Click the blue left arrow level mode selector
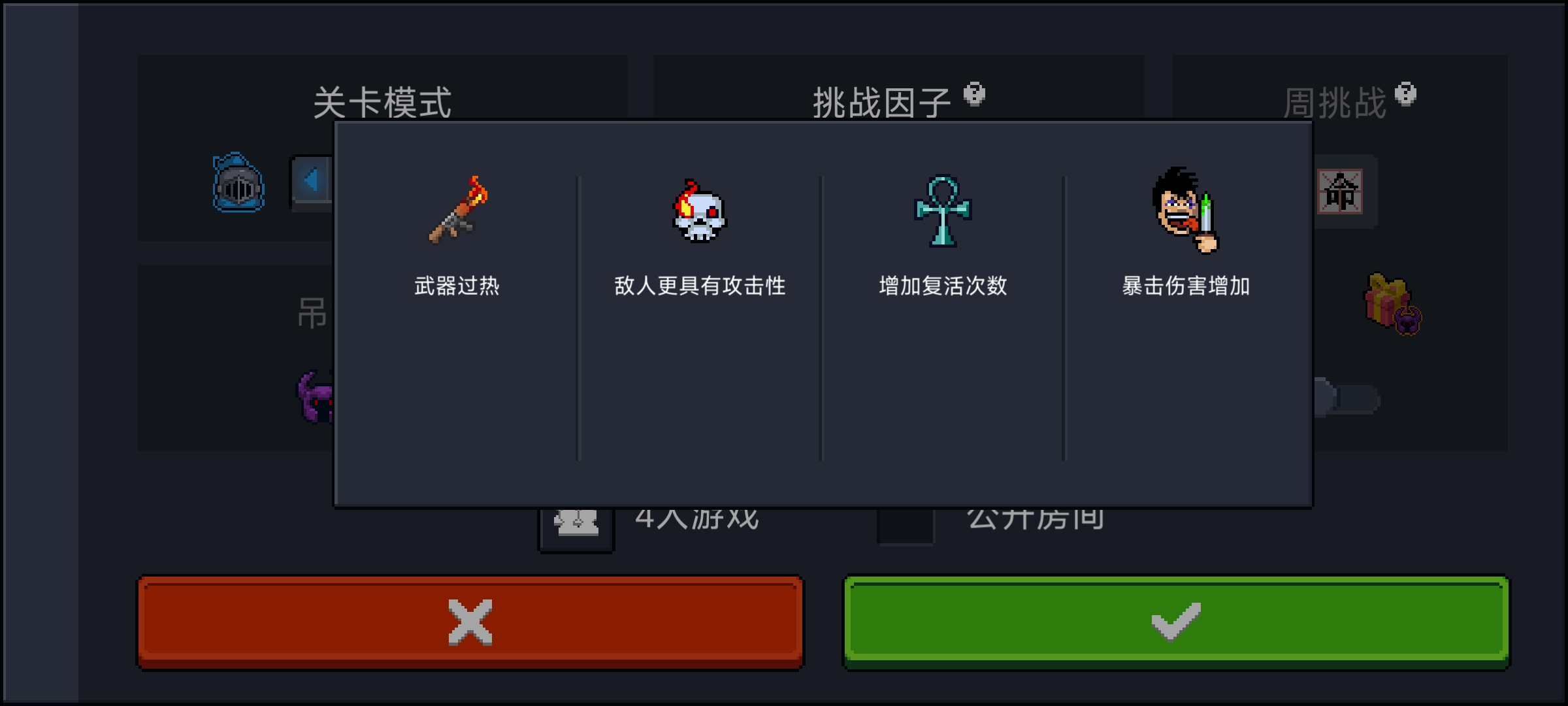 (312, 180)
